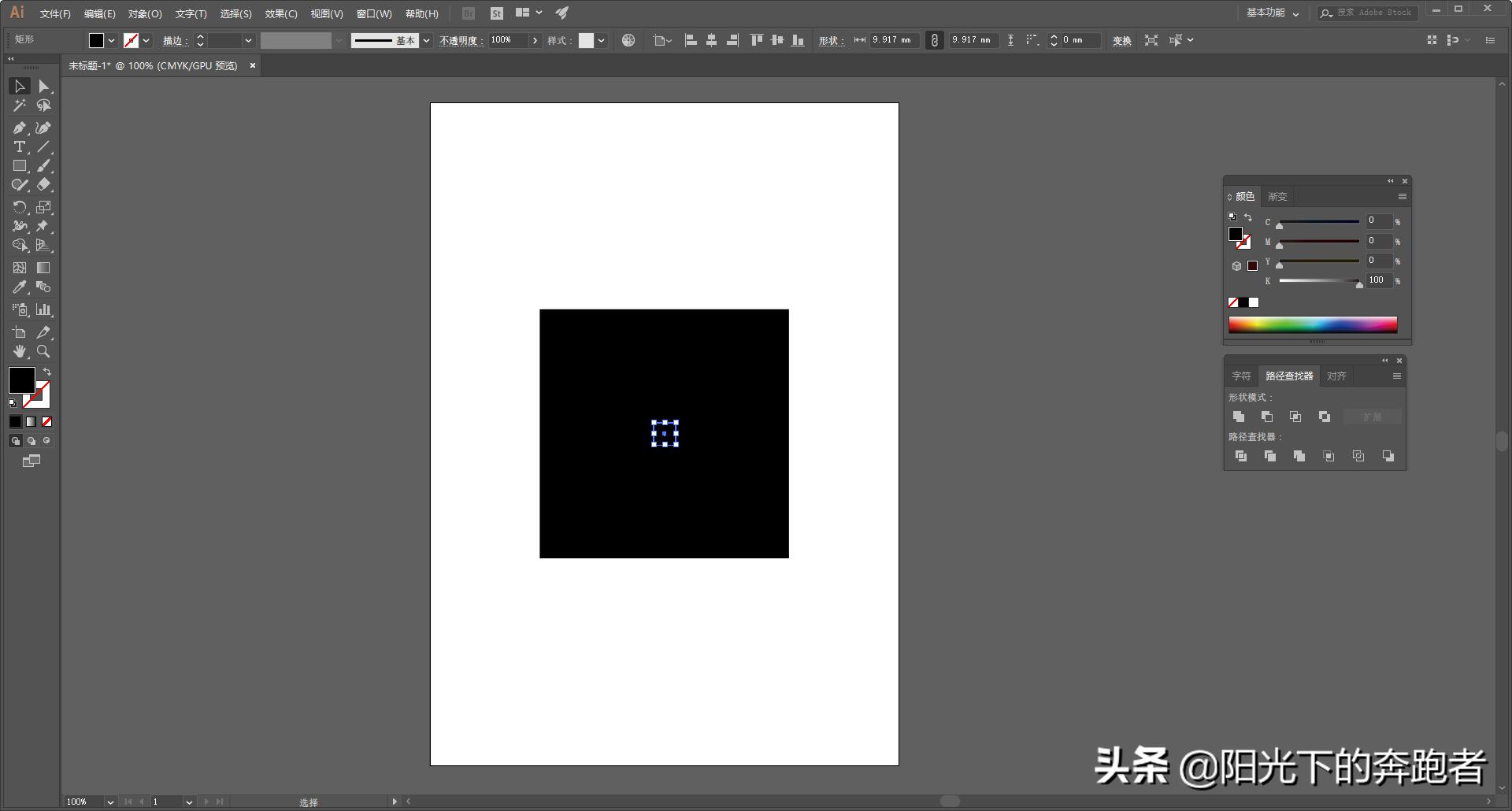
Task: Select the Paintbrush tool
Action: point(44,165)
